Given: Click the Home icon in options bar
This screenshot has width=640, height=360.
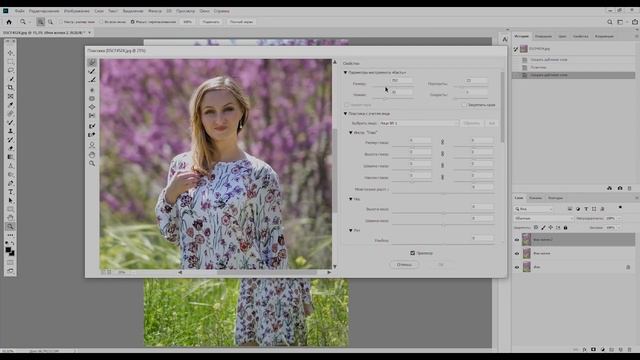Looking at the screenshot, I should [9, 22].
